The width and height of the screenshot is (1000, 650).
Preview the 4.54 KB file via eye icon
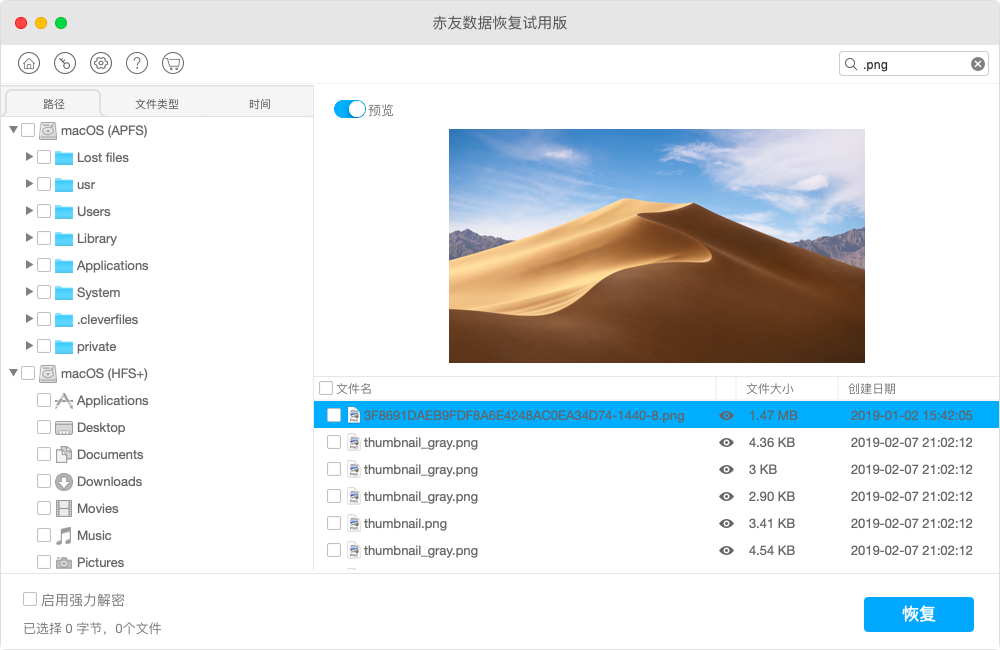(726, 550)
